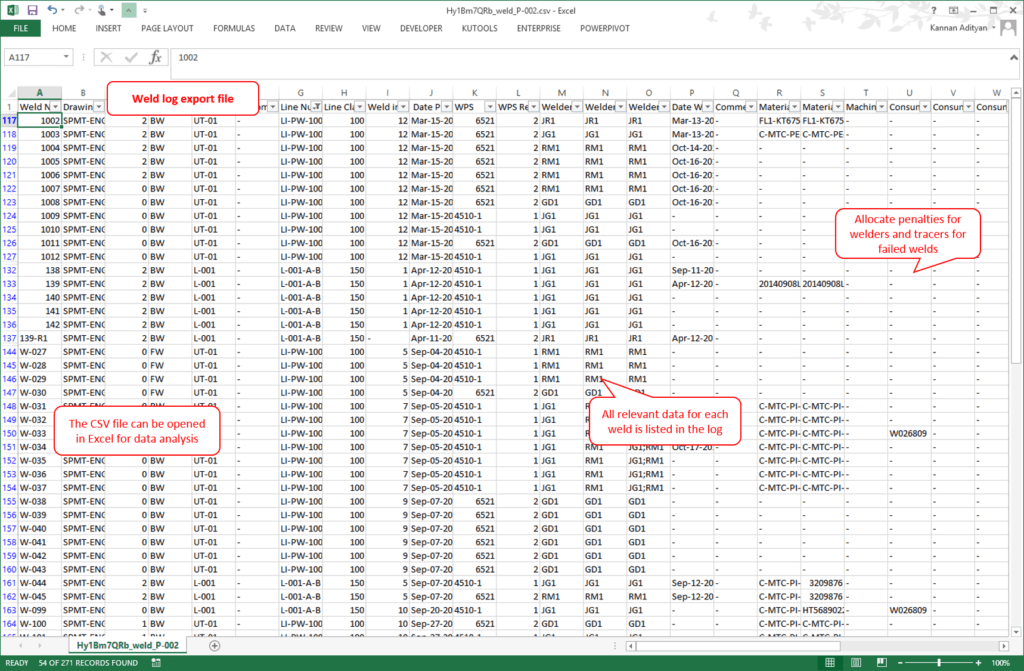Expand the formula bar chevron

coord(1014,57)
